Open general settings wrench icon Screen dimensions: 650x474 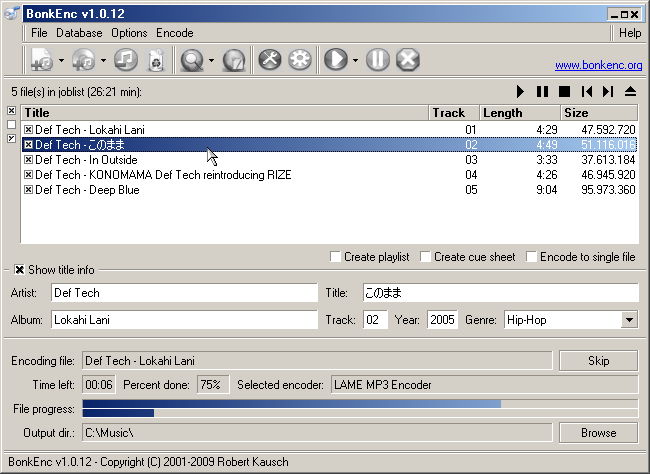pos(269,60)
